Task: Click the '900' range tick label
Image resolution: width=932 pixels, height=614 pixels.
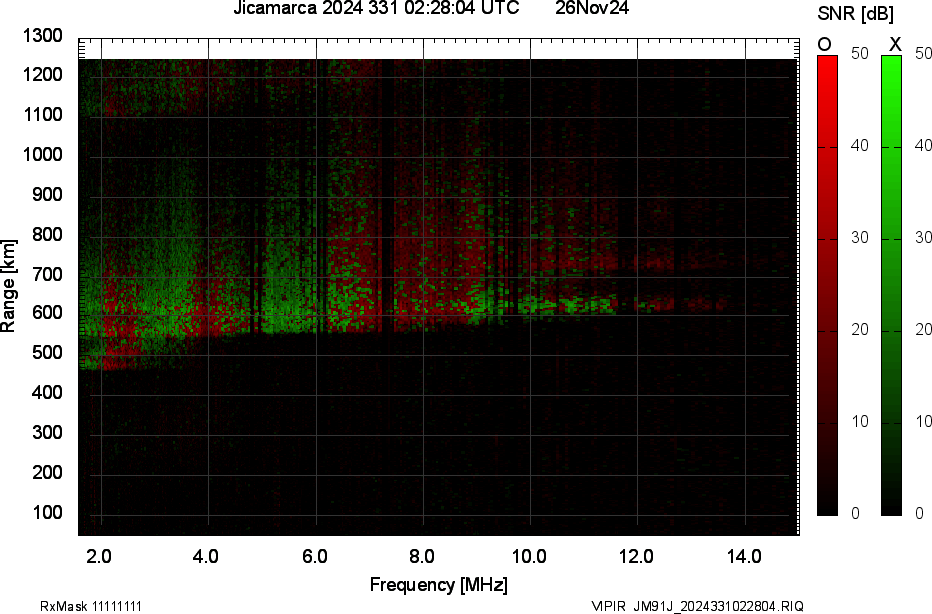Action: click(47, 194)
